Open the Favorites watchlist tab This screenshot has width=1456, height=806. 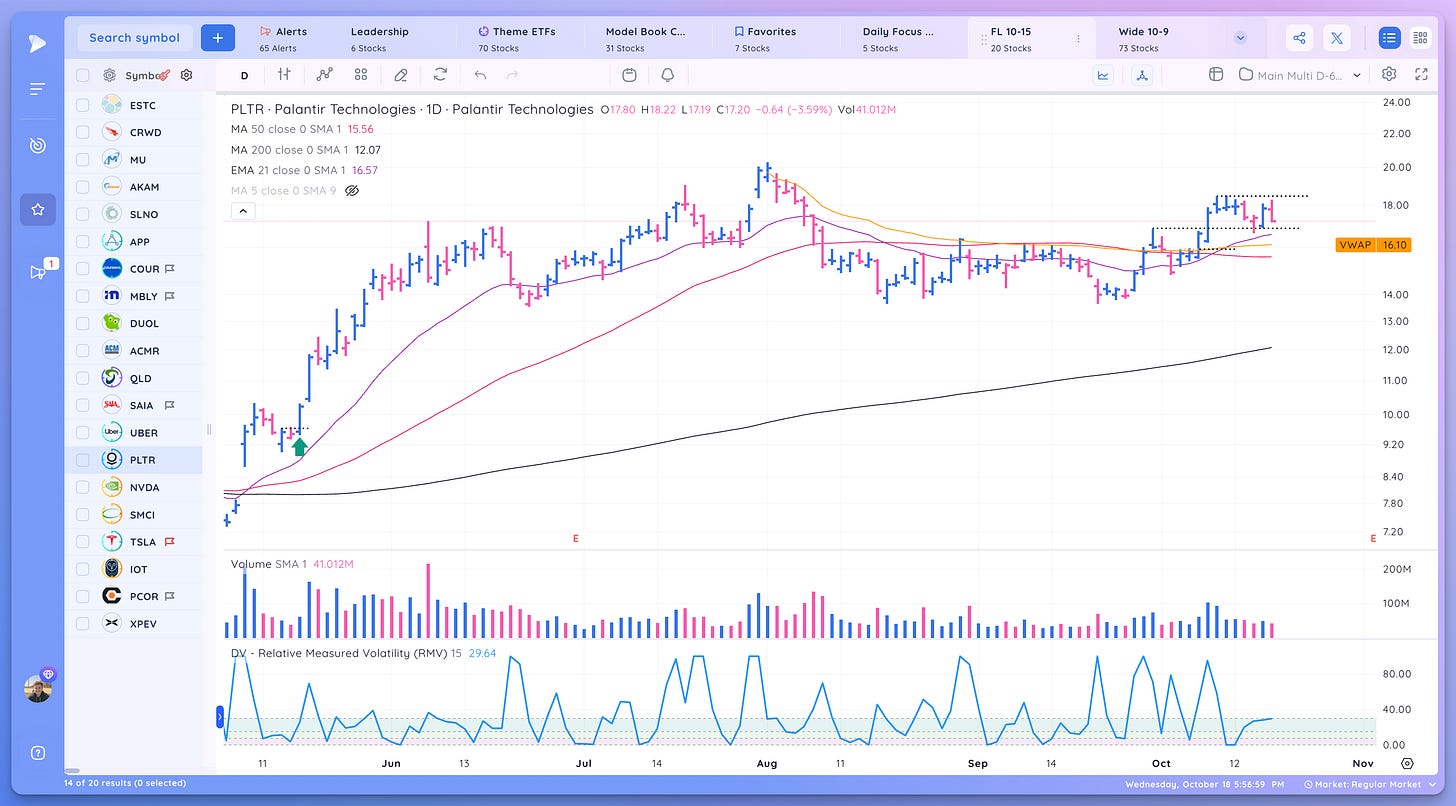(x=765, y=38)
